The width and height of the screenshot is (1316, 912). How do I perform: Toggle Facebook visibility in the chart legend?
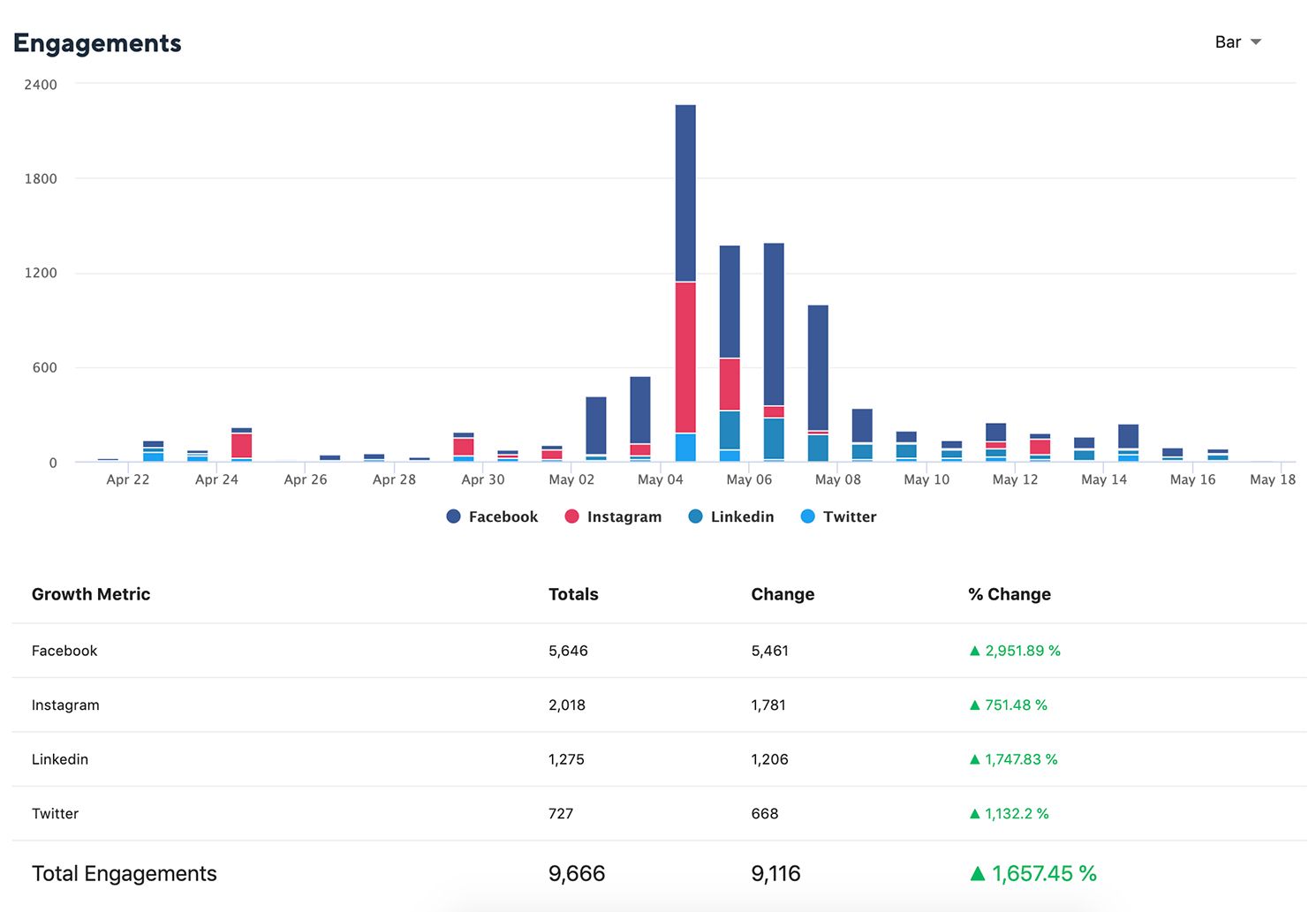coord(503,516)
